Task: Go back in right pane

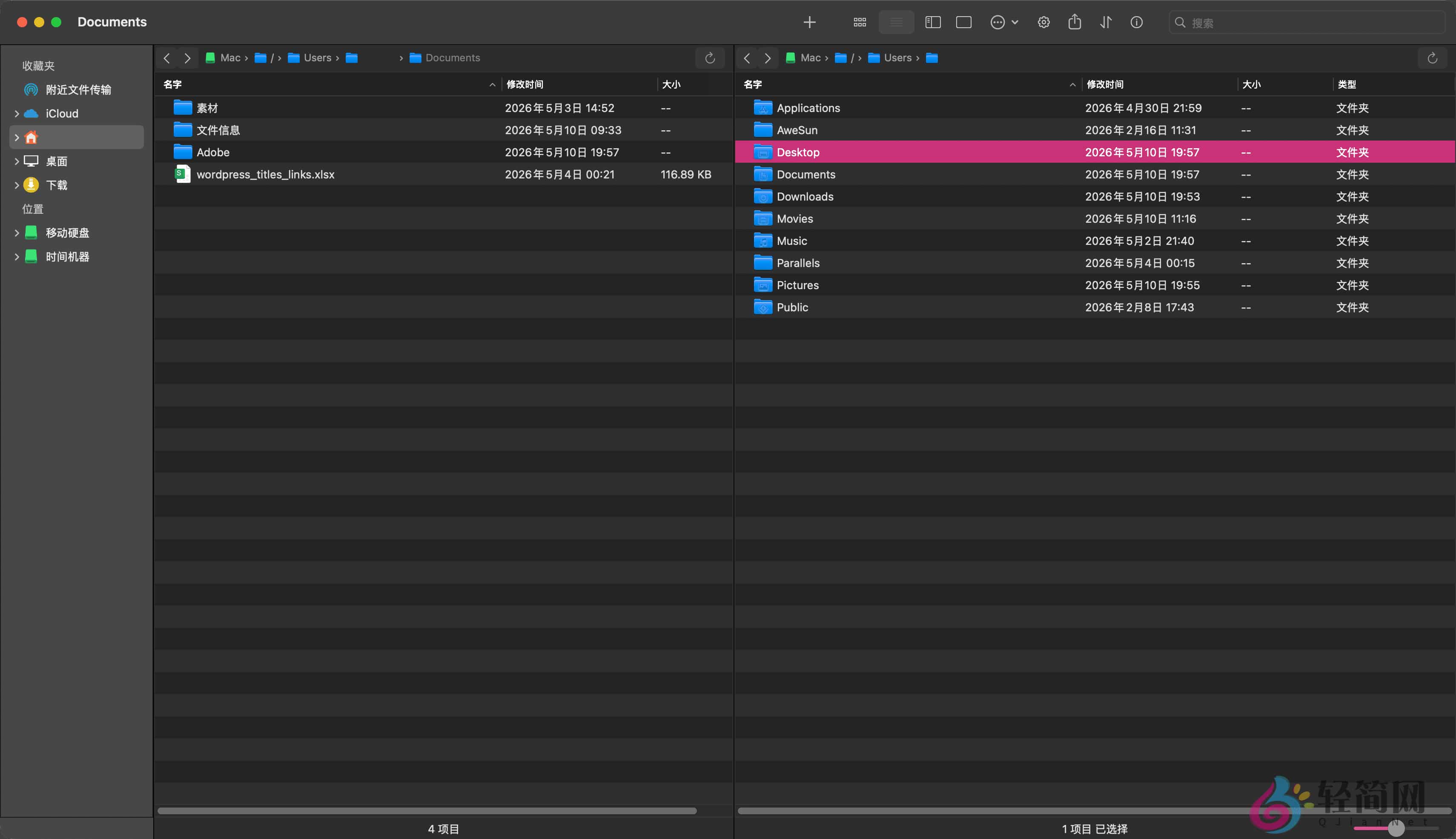Action: pos(746,57)
